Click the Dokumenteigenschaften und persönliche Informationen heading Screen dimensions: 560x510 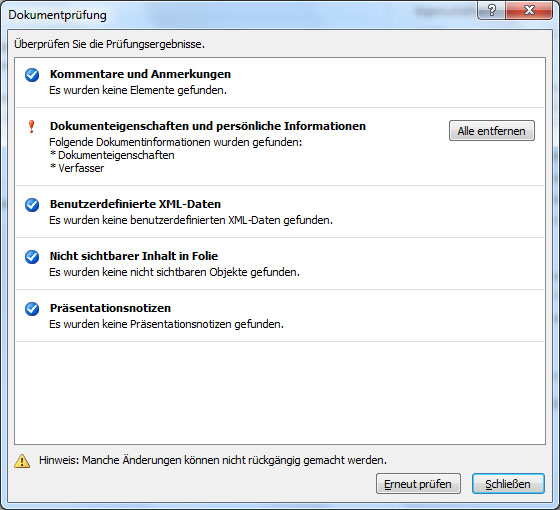coord(208,126)
